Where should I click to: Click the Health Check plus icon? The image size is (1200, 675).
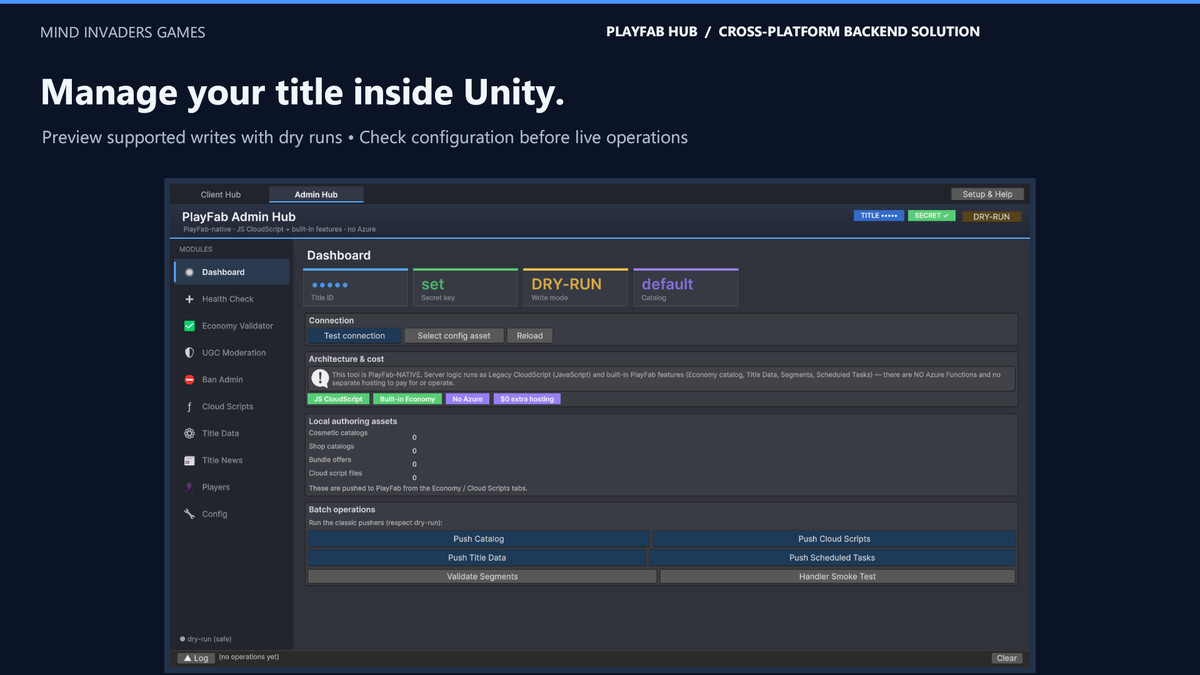coord(190,299)
